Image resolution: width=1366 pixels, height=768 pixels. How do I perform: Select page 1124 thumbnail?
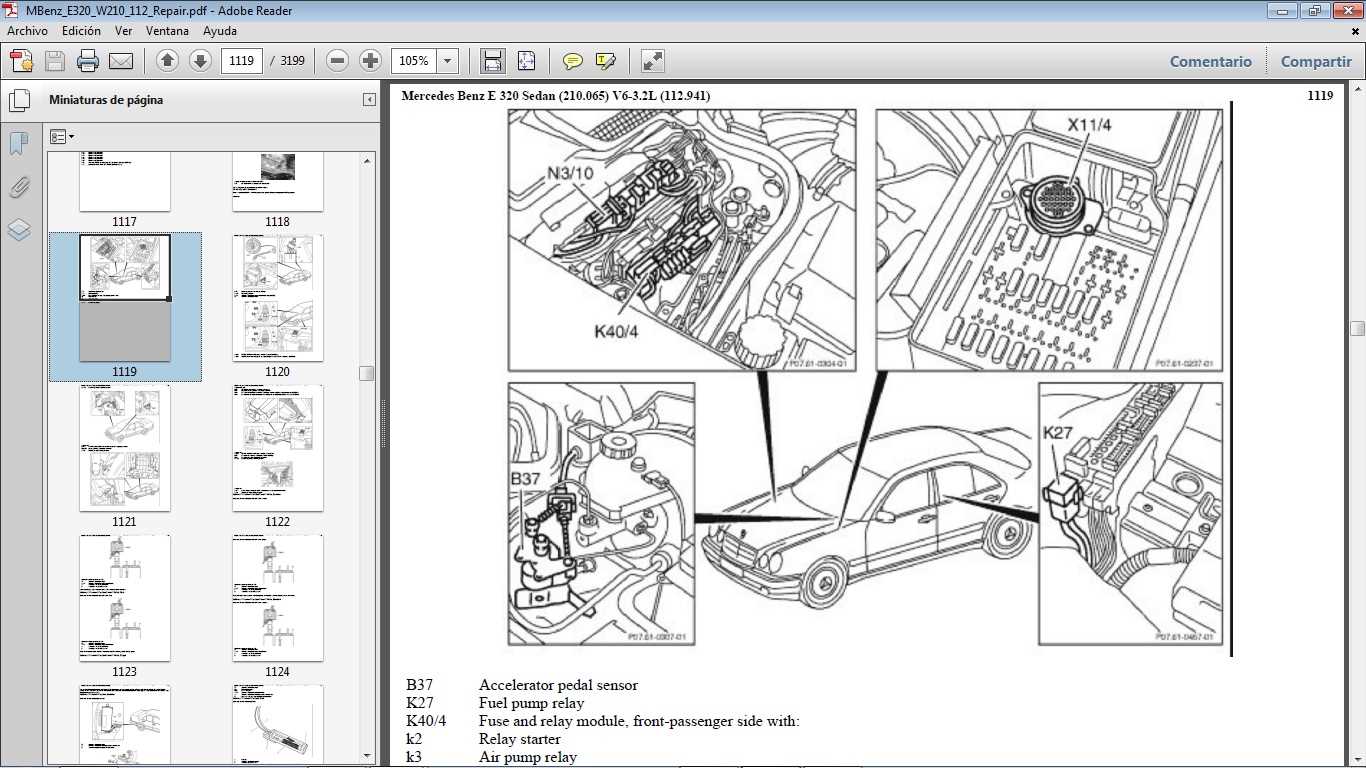click(278, 598)
